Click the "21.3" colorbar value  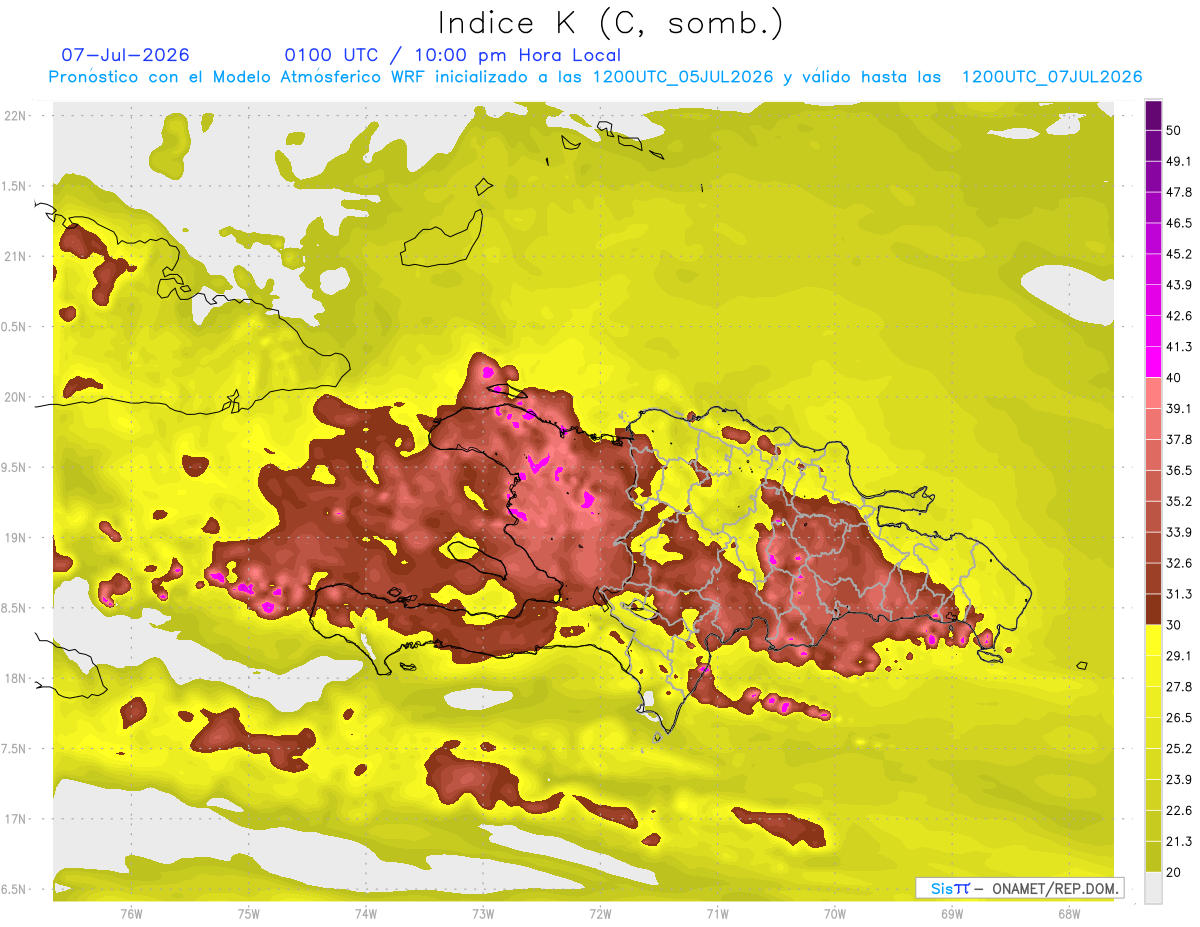(1178, 842)
